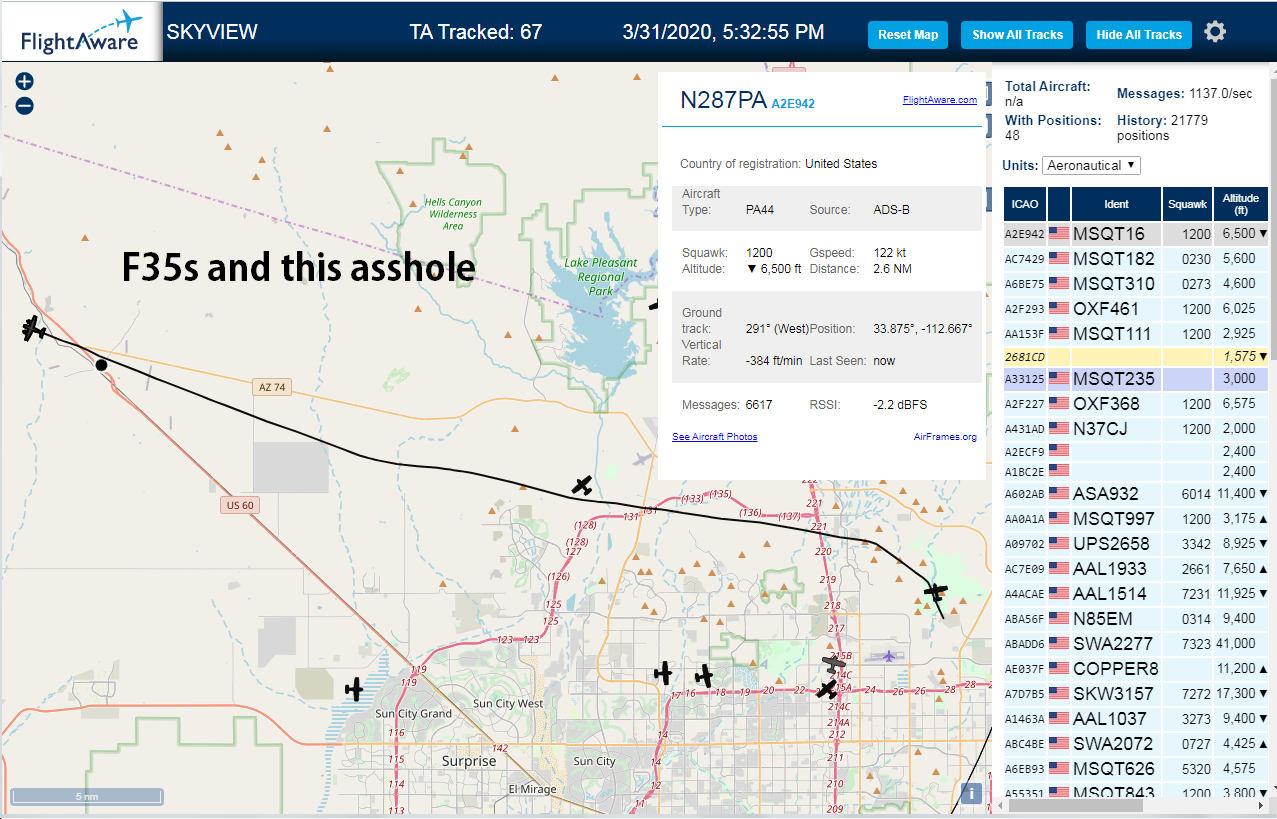The image size is (1277, 819).
Task: Select the SKW3157 row
Action: (x=1135, y=694)
